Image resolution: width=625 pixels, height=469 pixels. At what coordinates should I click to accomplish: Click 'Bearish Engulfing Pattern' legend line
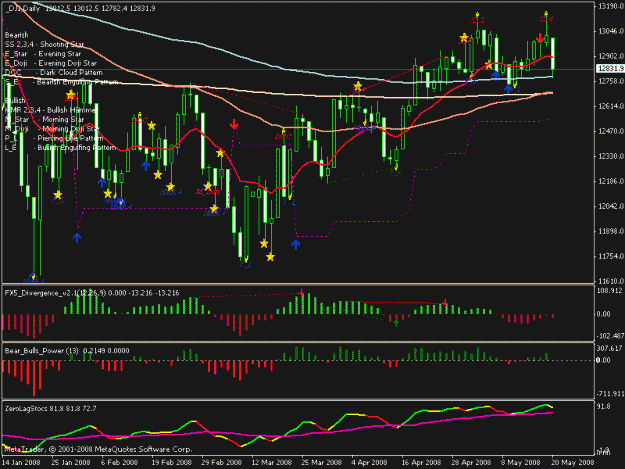tap(62, 82)
